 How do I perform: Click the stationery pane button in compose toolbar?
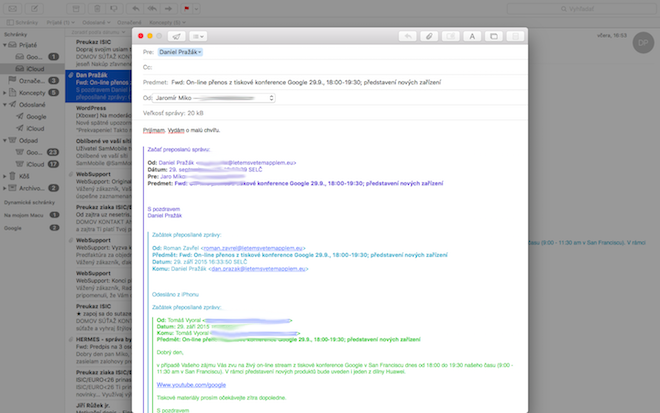(515, 36)
